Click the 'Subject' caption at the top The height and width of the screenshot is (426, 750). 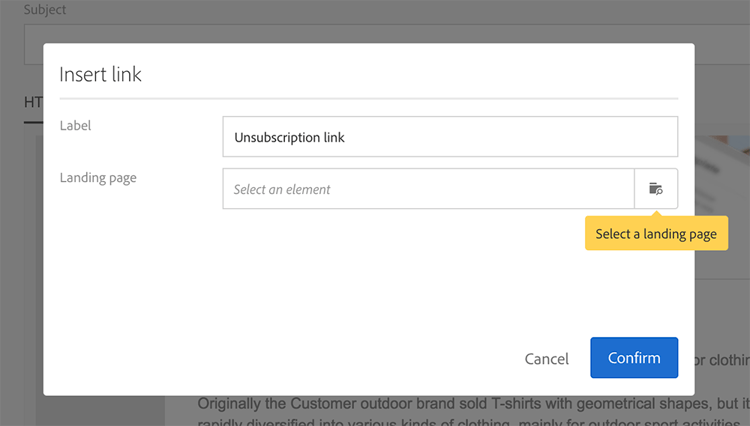46,9
